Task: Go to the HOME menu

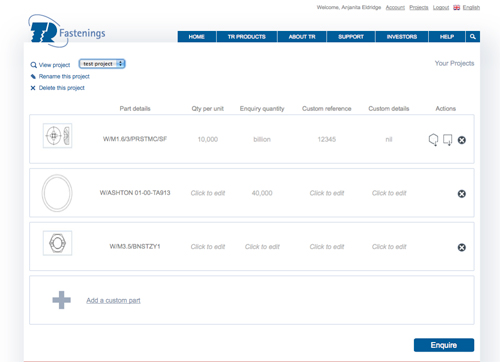Action: click(x=197, y=37)
